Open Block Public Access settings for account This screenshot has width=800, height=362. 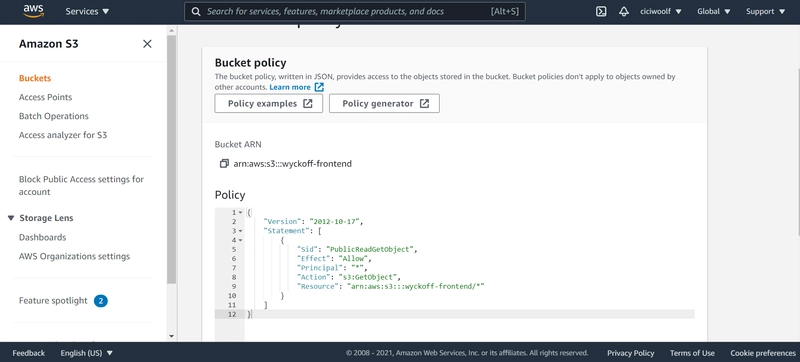[81, 186]
